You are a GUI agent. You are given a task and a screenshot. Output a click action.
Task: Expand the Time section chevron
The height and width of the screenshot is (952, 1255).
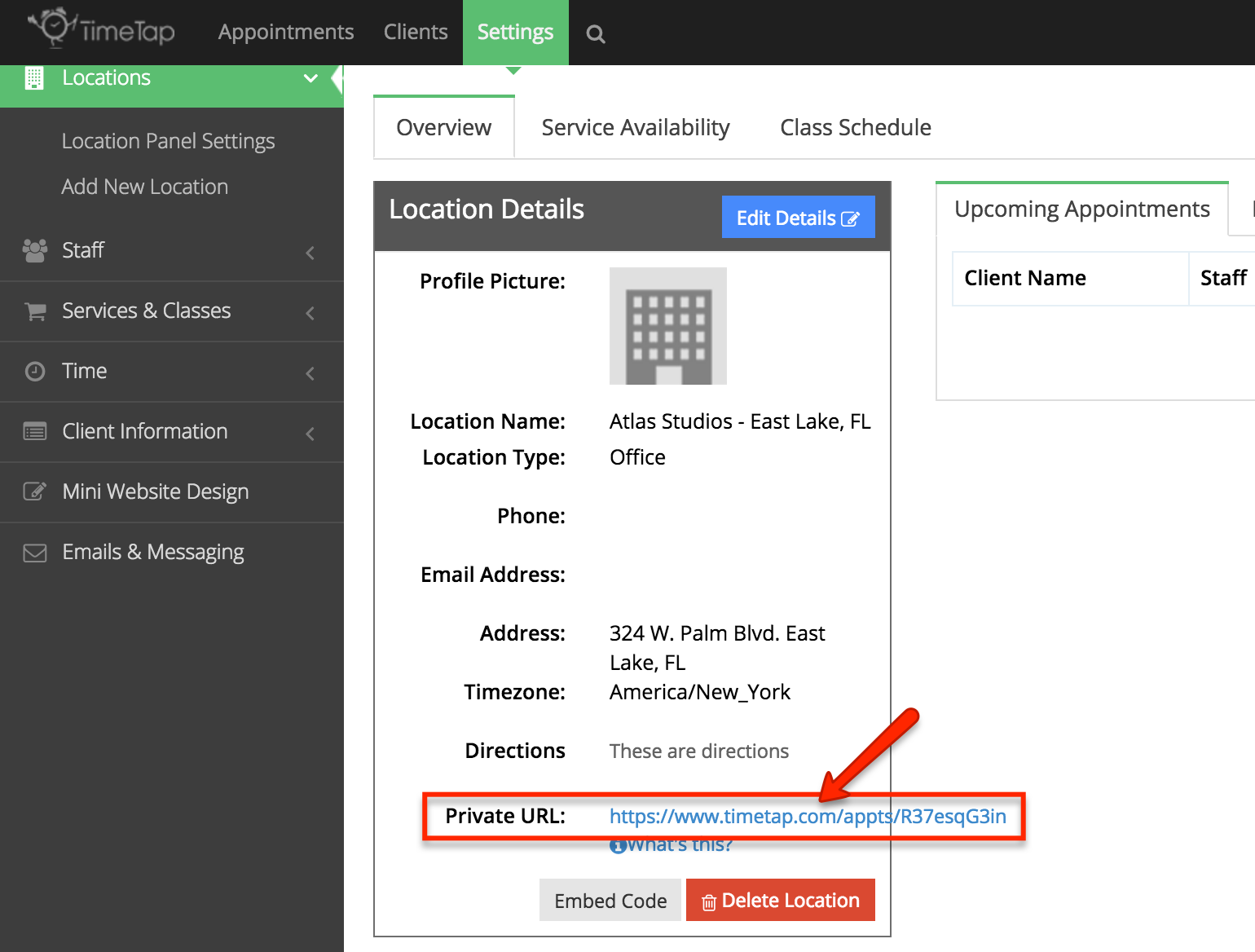pyautogui.click(x=310, y=373)
